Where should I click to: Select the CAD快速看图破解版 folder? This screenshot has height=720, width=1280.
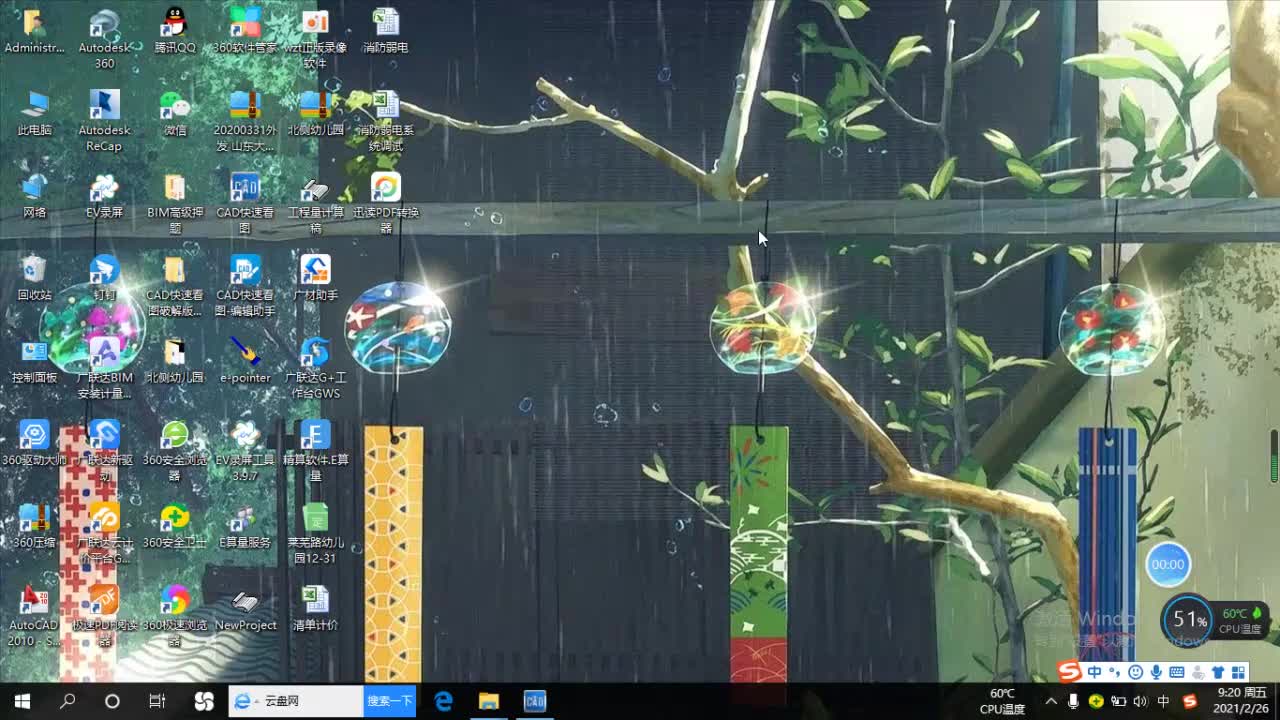(x=175, y=286)
